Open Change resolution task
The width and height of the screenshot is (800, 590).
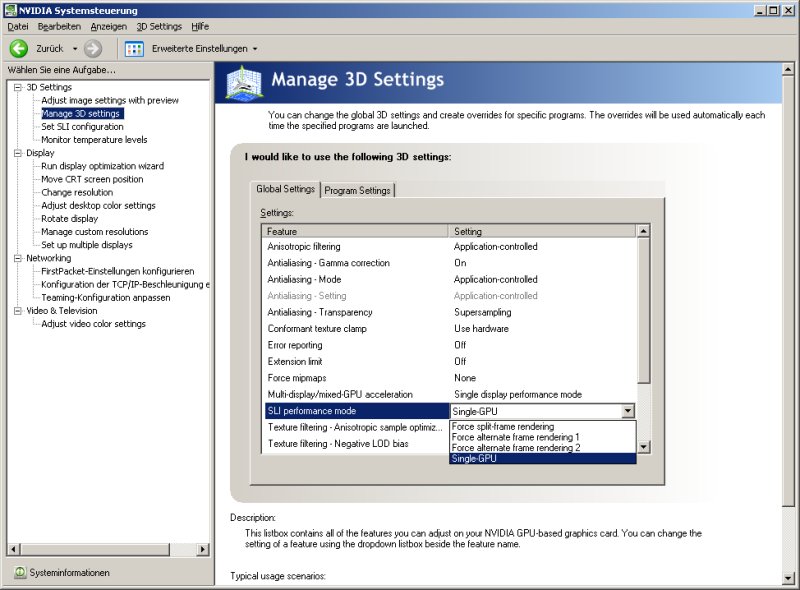[x=77, y=192]
